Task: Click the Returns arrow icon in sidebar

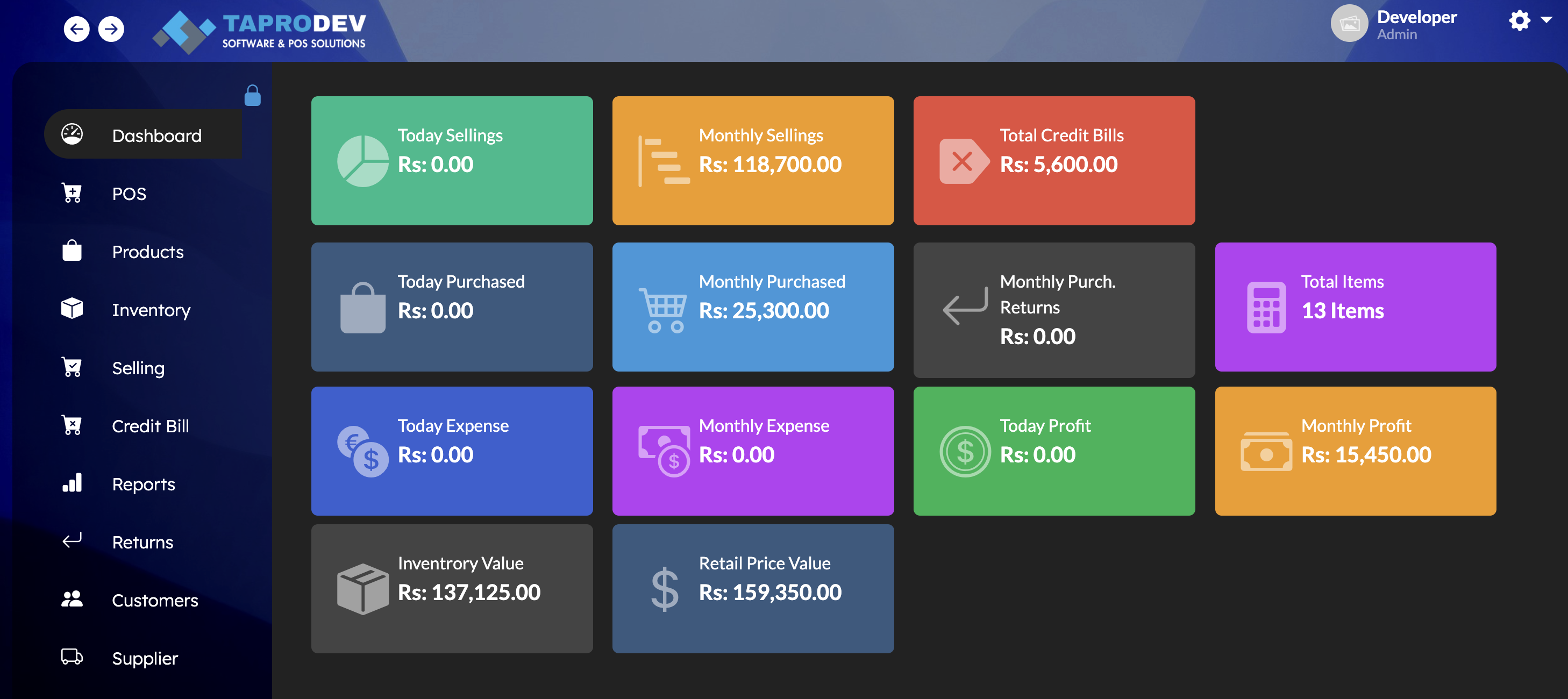Action: [x=72, y=541]
